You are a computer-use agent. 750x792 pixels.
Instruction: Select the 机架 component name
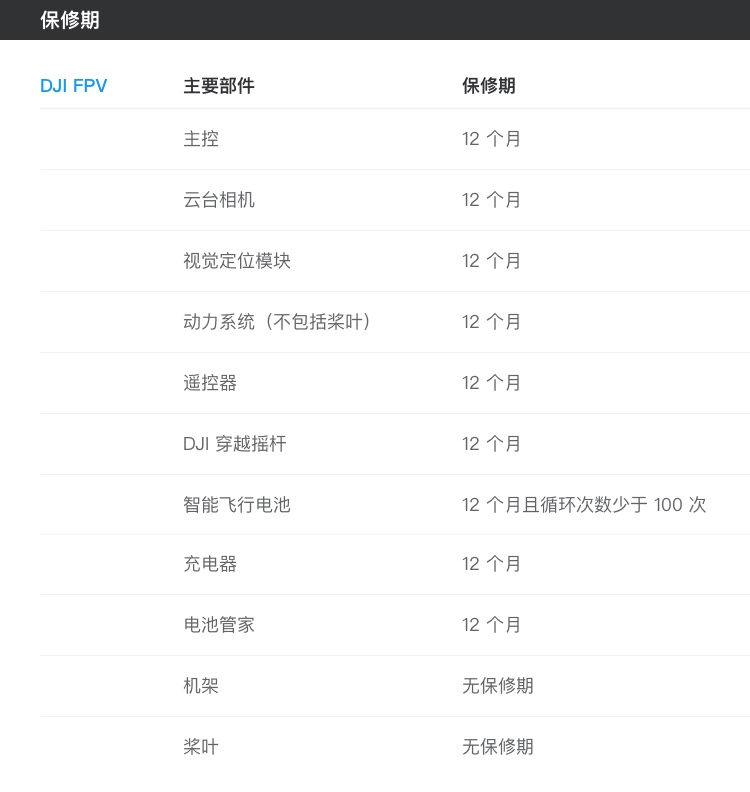coord(201,686)
